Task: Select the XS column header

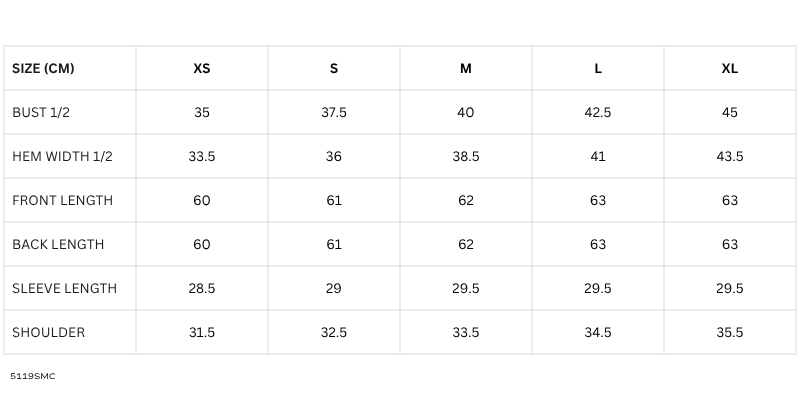Action: [x=202, y=69]
